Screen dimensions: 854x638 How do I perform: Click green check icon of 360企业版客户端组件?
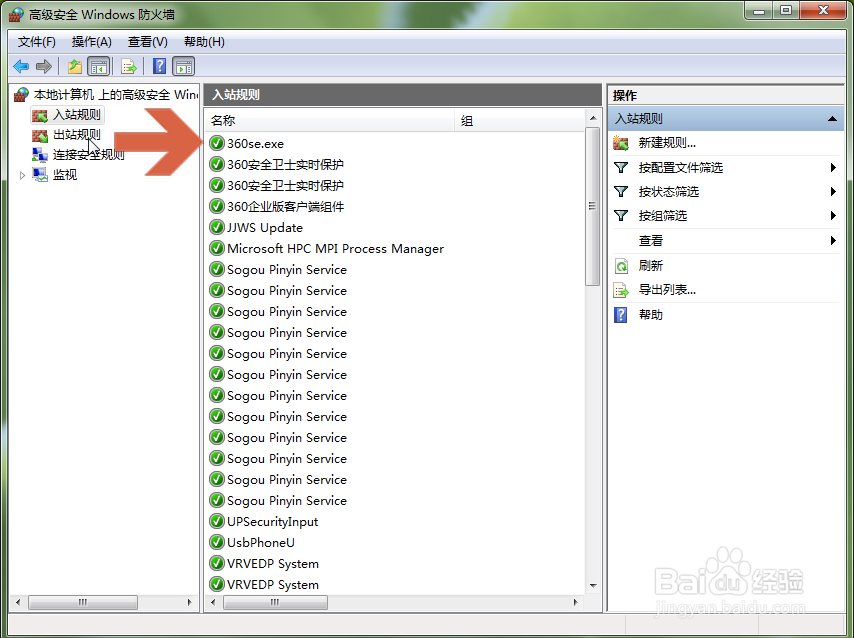coord(217,206)
